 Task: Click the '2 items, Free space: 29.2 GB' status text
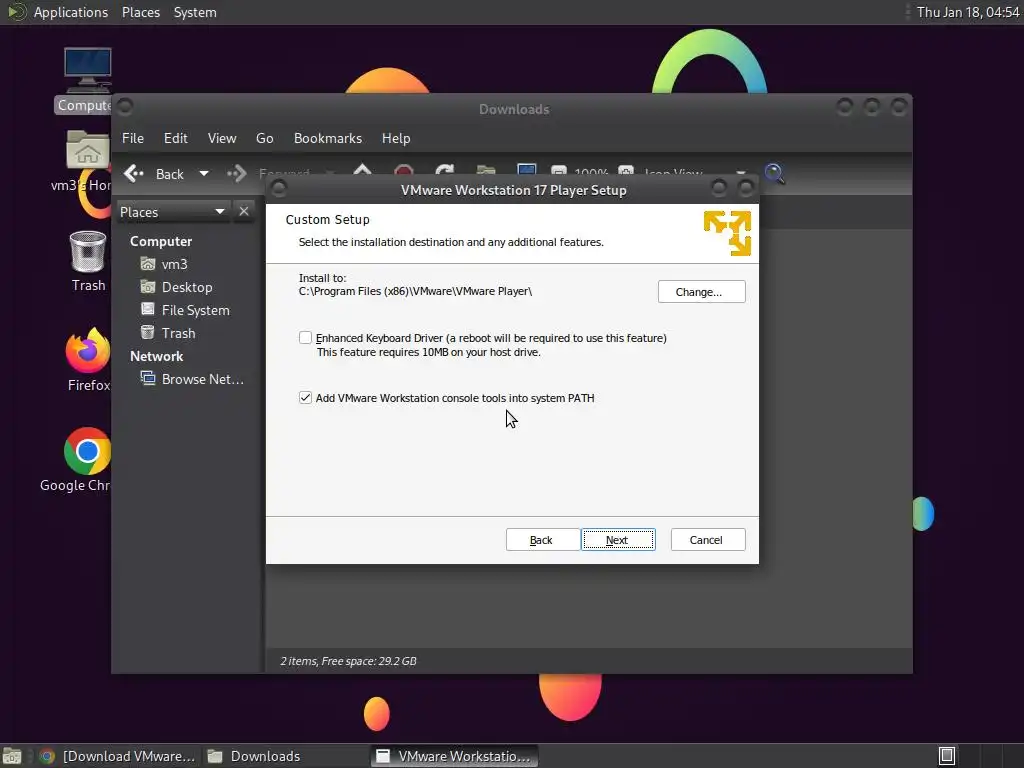pos(348,661)
